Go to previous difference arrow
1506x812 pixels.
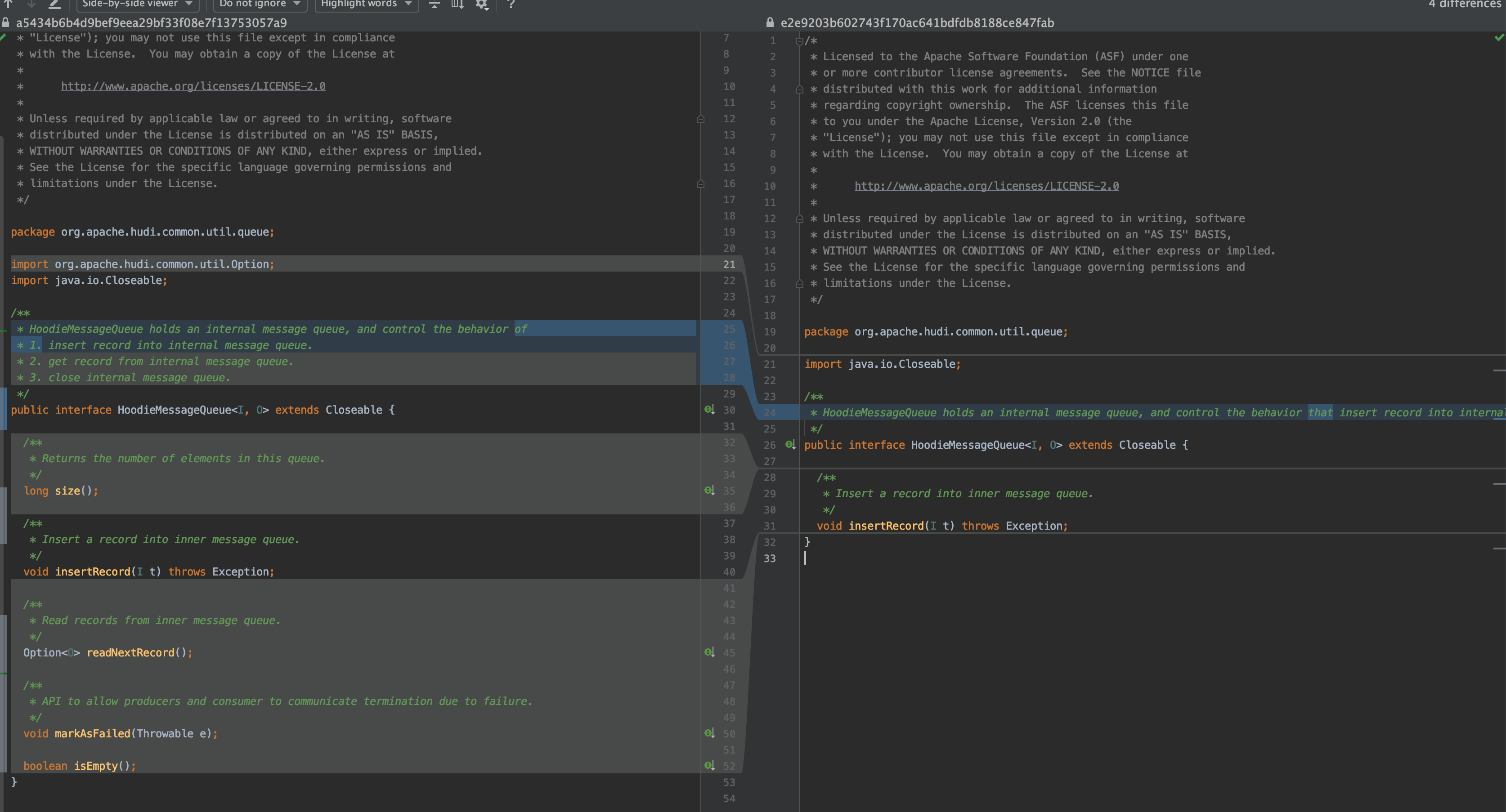[x=8, y=4]
